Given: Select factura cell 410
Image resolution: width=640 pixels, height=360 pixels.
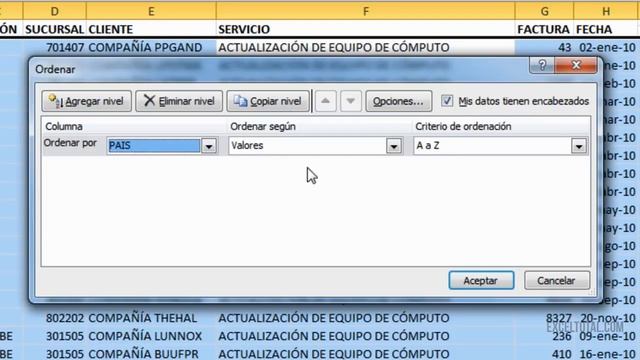Looking at the screenshot, I should pyautogui.click(x=544, y=353).
